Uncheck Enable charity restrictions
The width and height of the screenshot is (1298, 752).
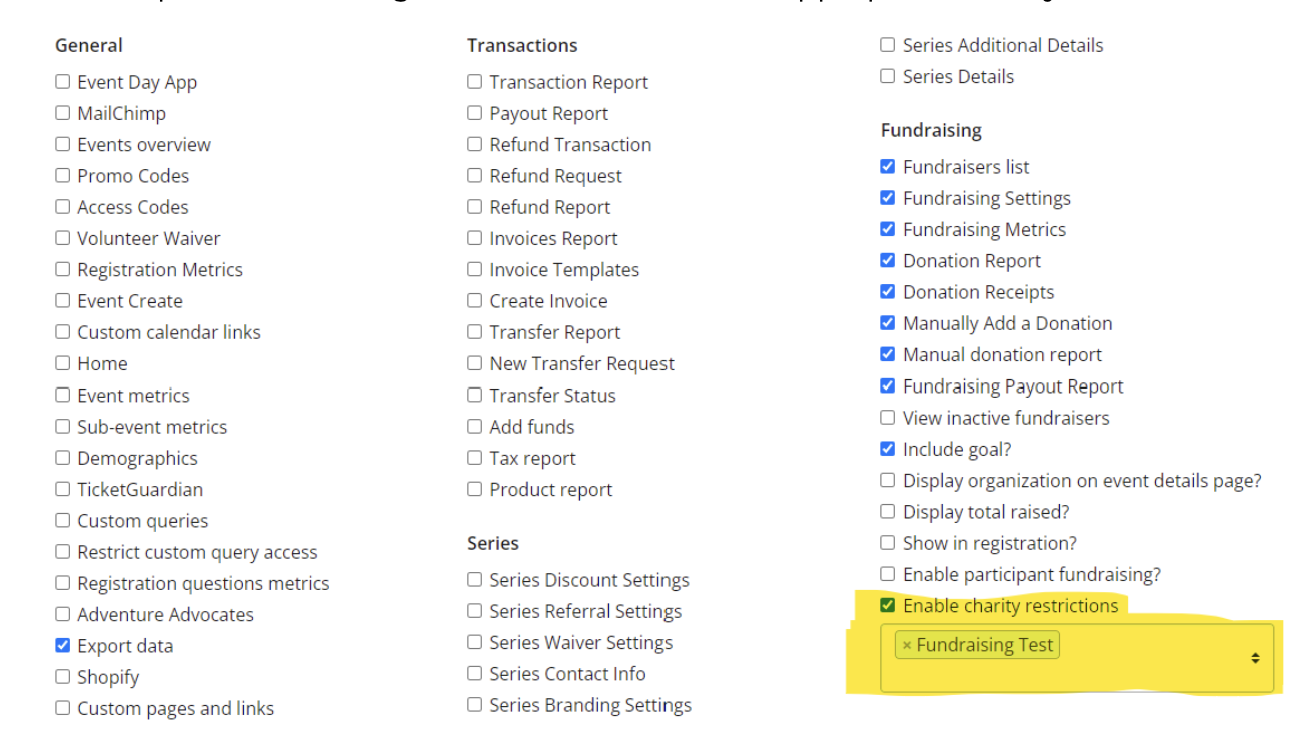click(888, 606)
